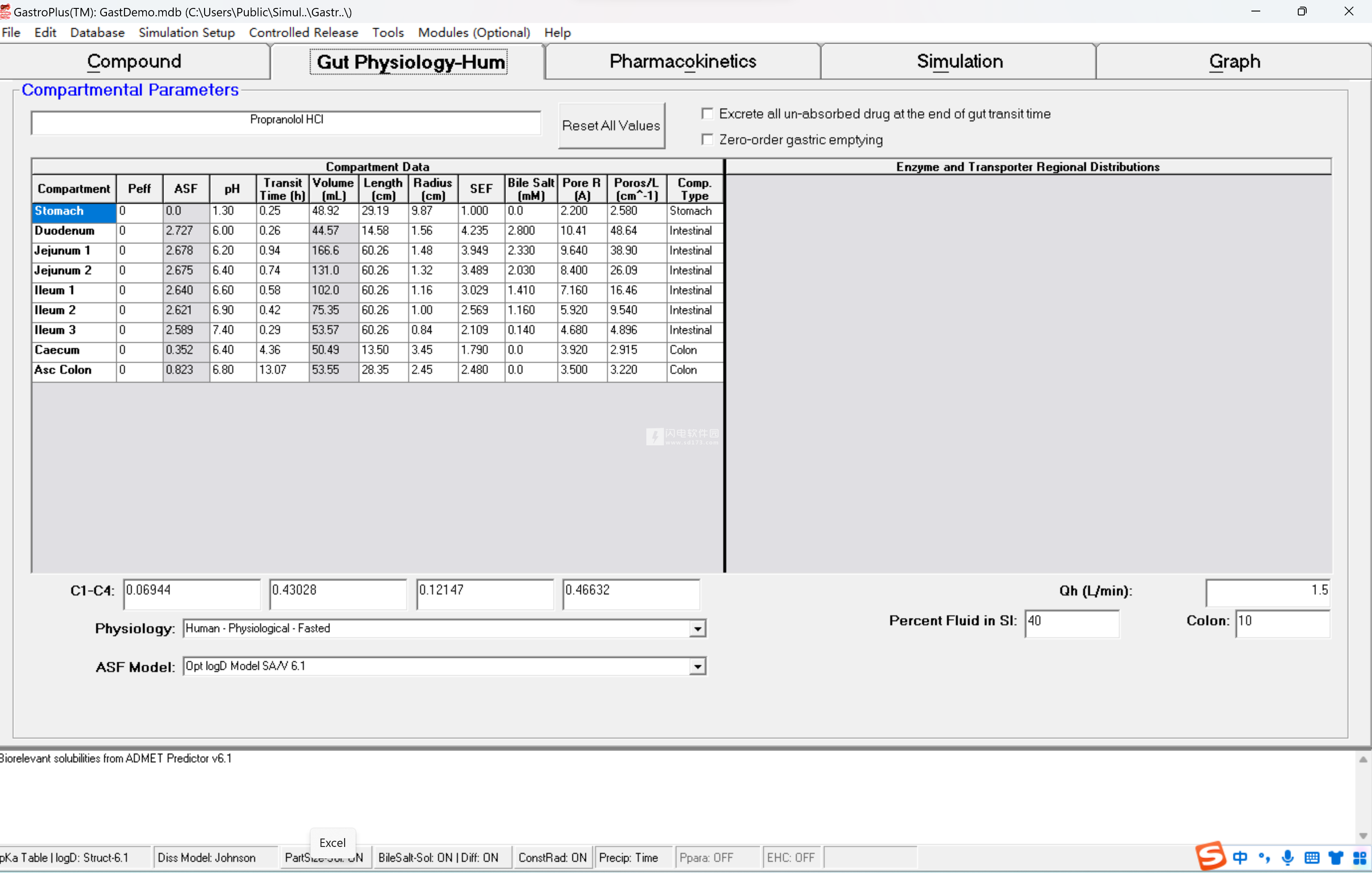
Task: Click the pKa Table logD status bar panel
Action: [x=75, y=858]
